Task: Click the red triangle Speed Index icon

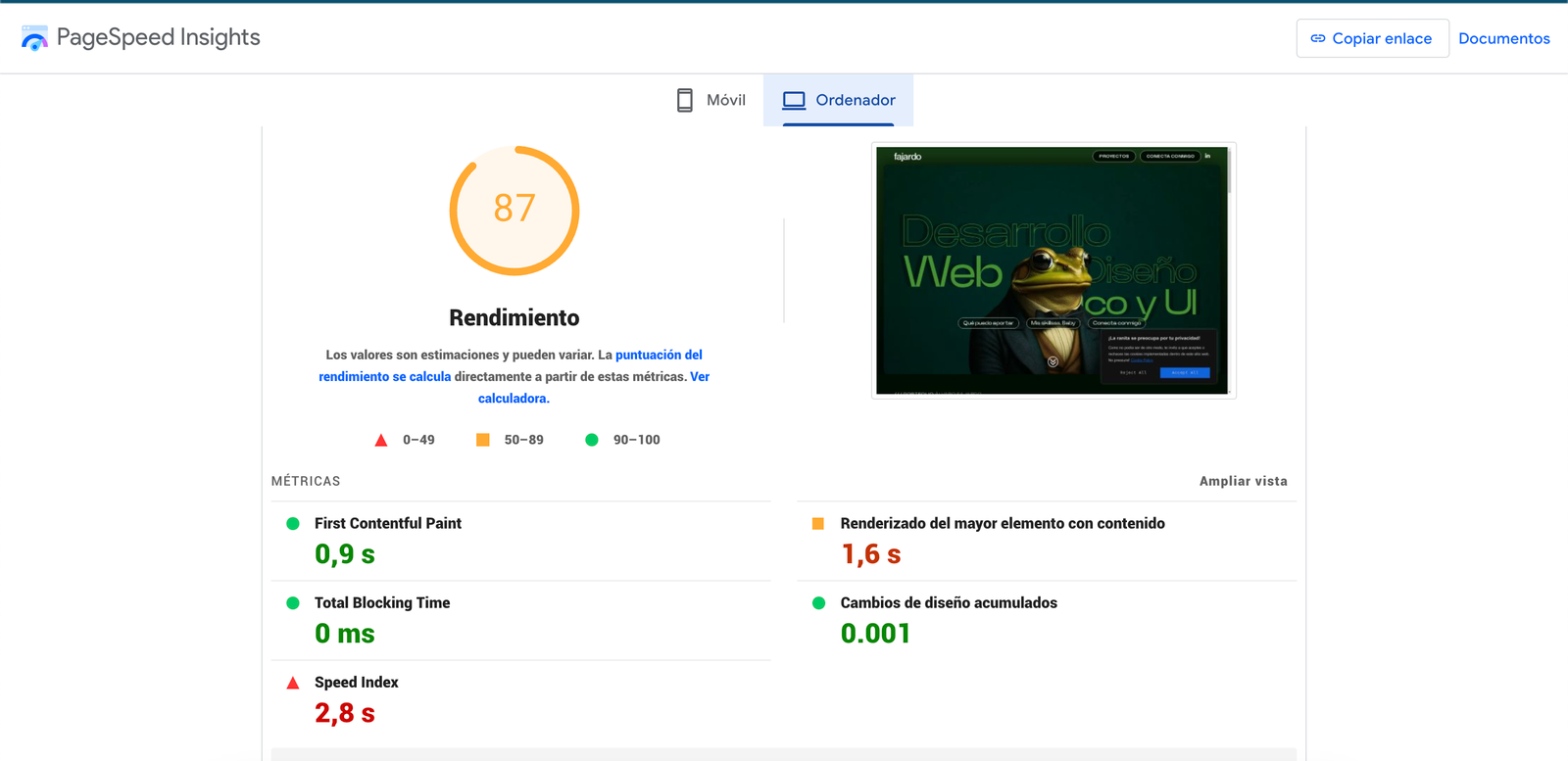Action: coord(292,683)
